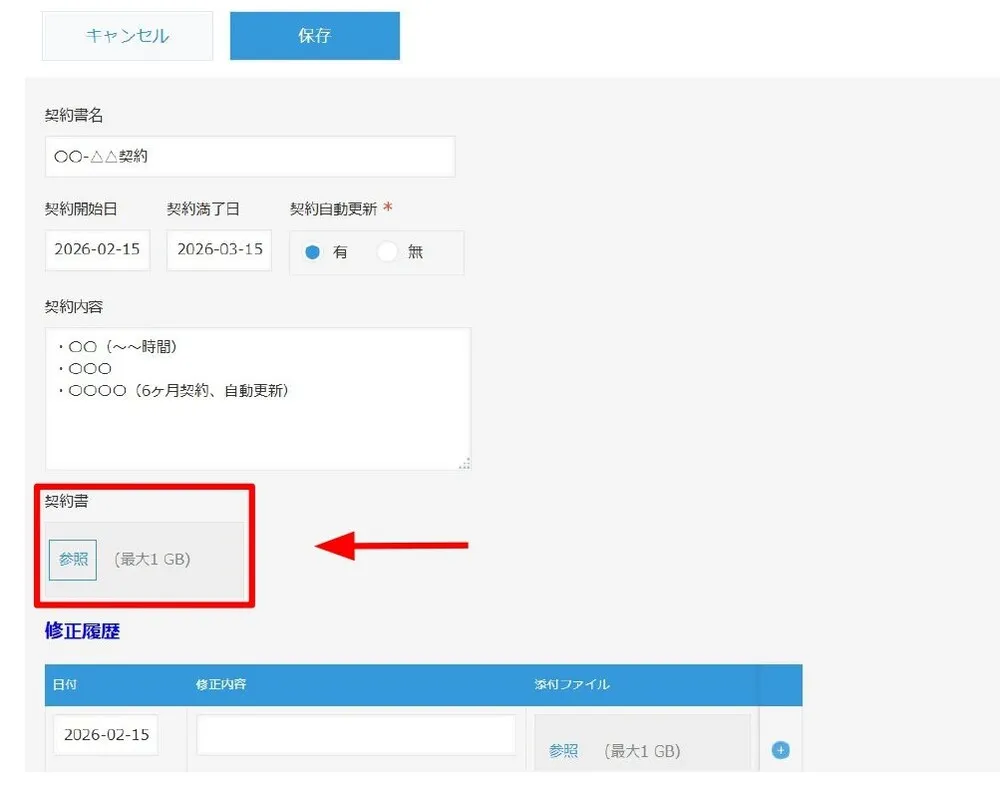Viewport: 1000px width, 797px height.
Task: Click the 日付 date field showing 2026-02-15
Action: (x=105, y=734)
